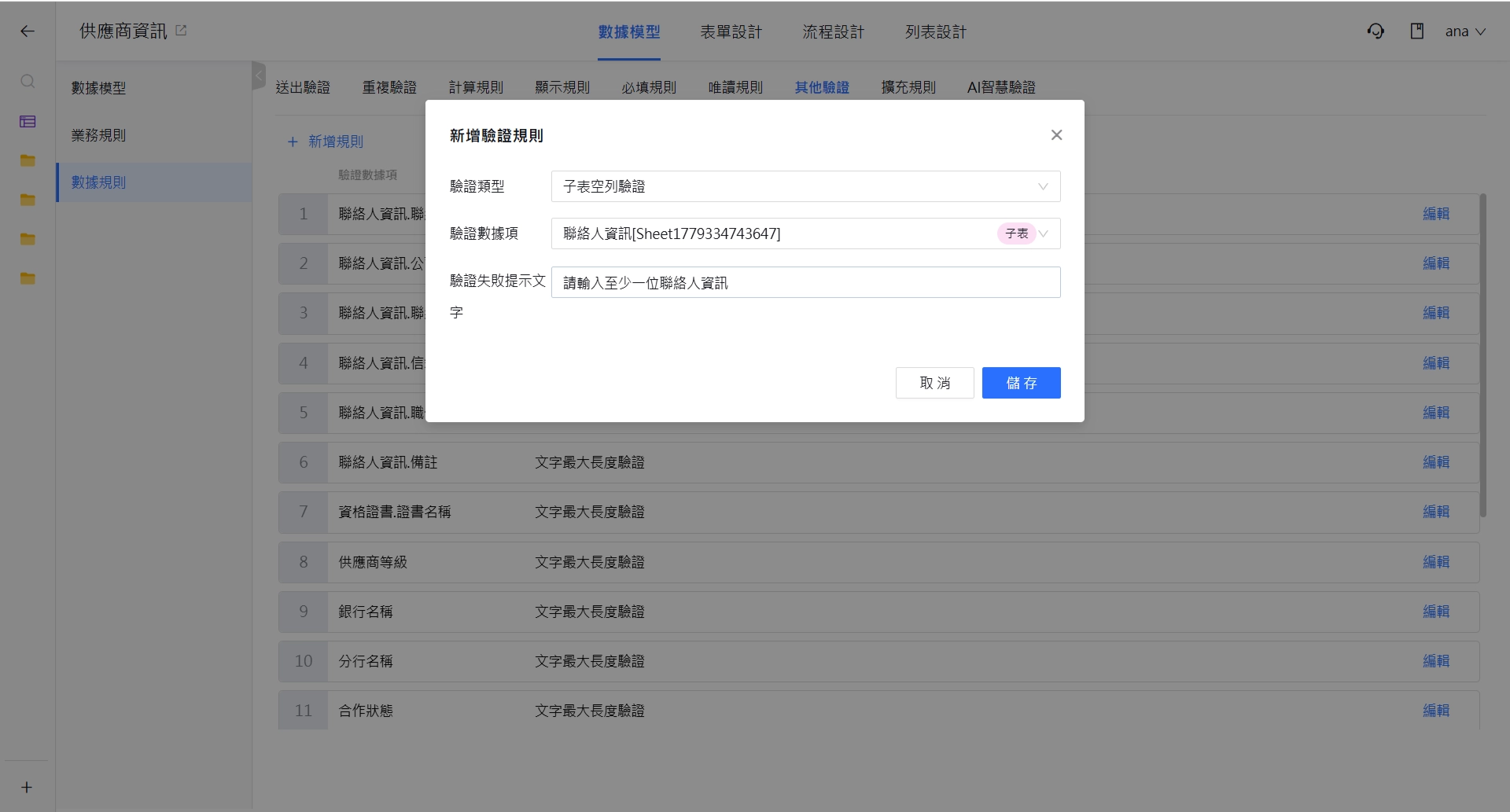Click 編輯 for 聯絡人資訊.備註 row
The image size is (1510, 812).
(1436, 462)
